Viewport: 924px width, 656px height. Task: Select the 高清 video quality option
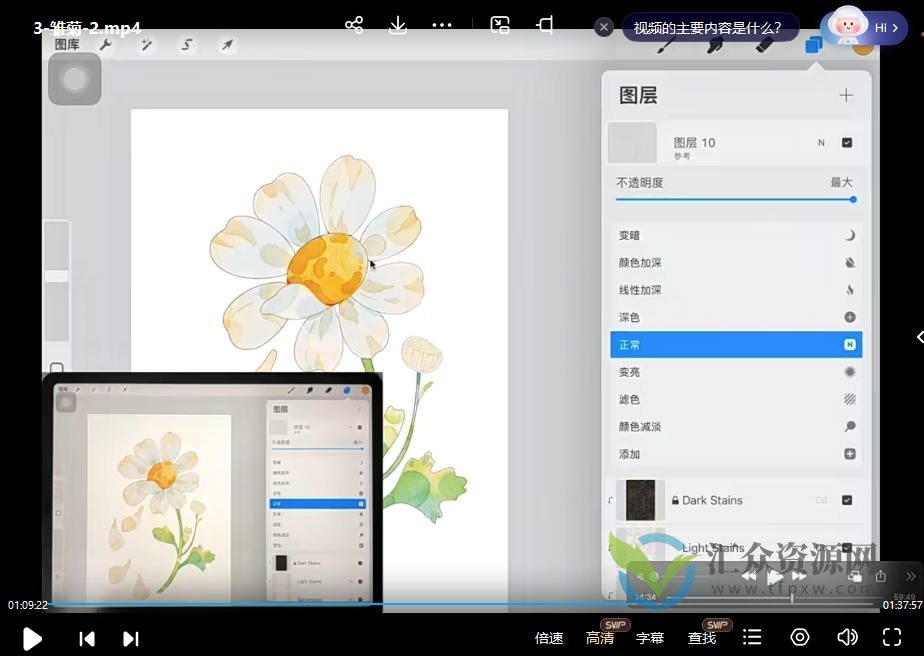[x=600, y=637]
